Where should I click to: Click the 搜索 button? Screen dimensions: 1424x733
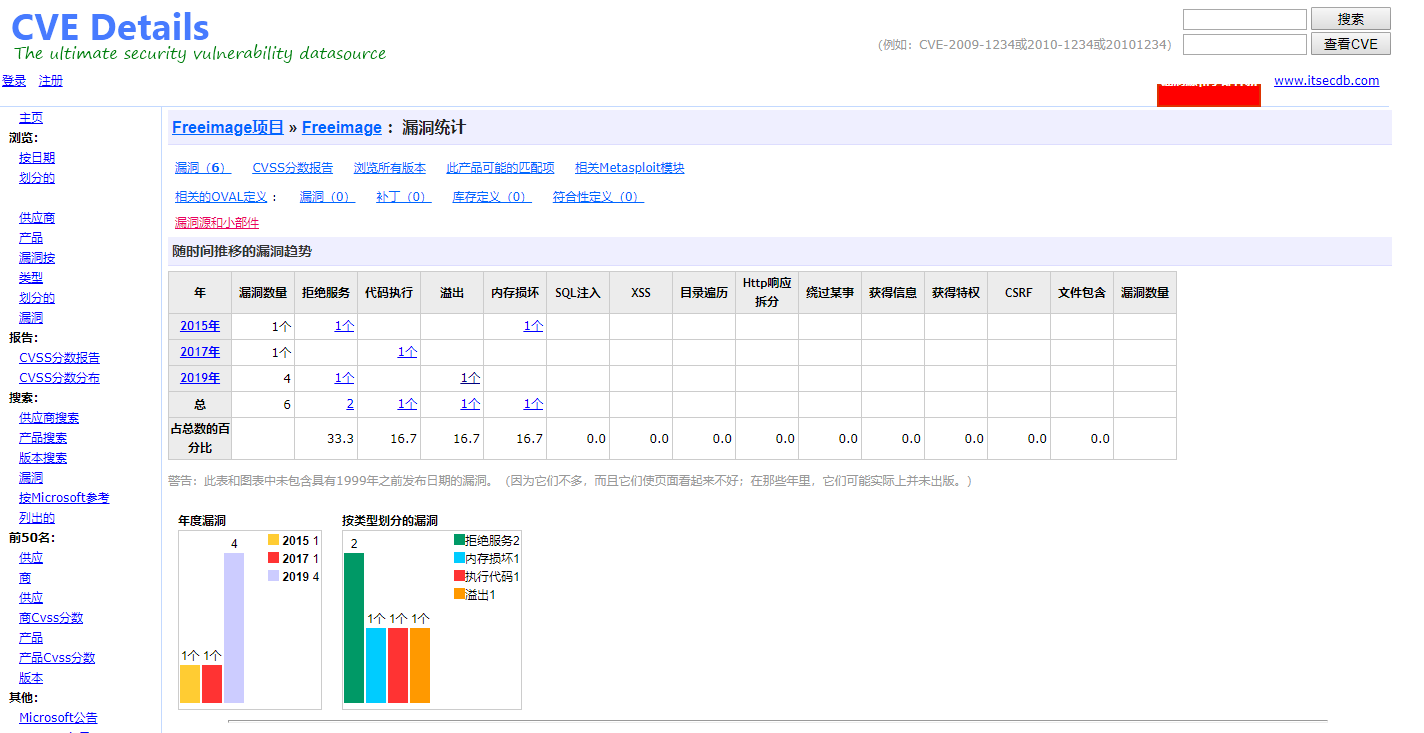pos(1350,19)
